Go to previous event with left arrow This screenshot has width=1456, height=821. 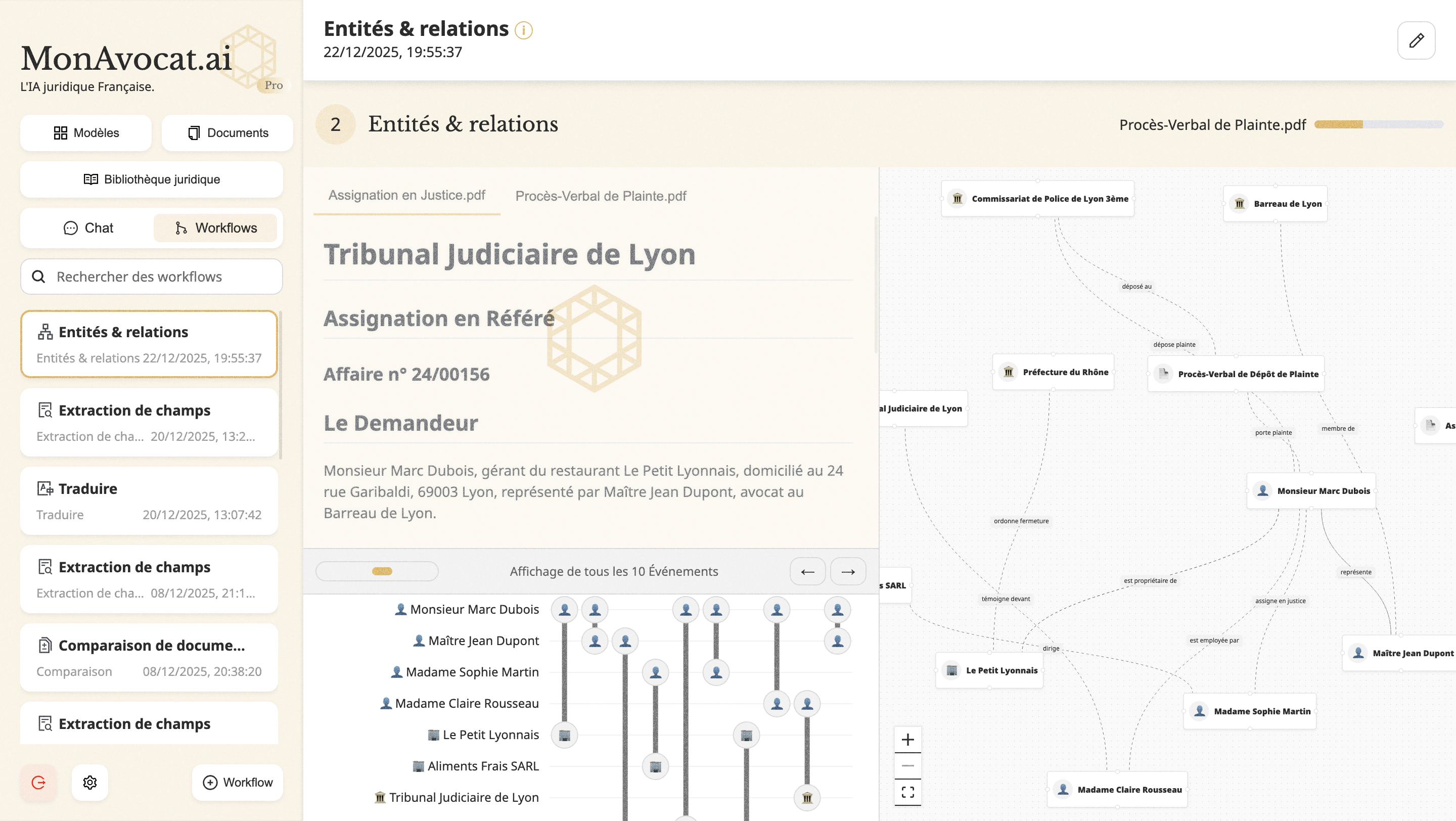point(807,571)
